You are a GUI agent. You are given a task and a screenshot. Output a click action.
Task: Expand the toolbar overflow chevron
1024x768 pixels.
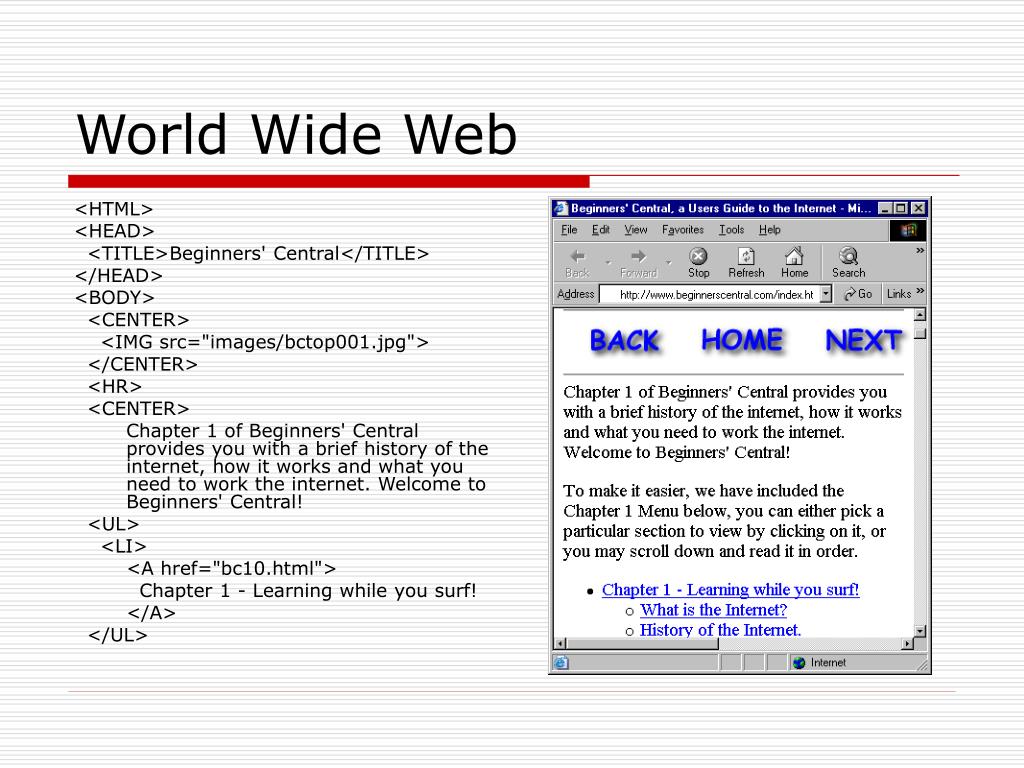pos(920,251)
